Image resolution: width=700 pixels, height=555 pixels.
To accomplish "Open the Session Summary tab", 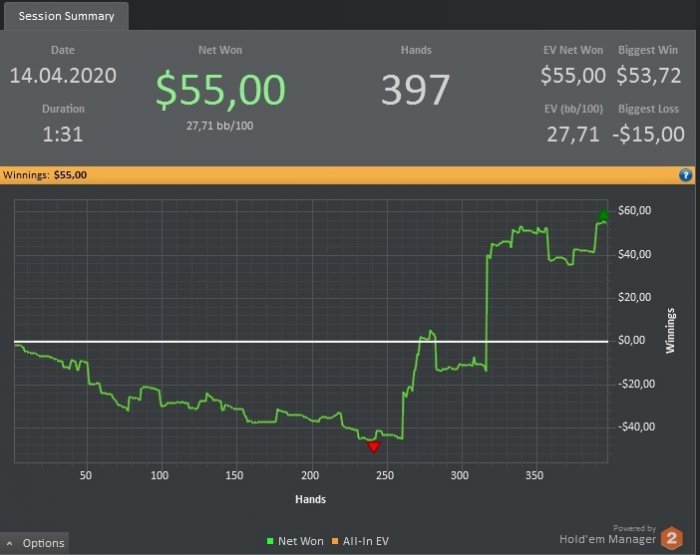I will [66, 16].
